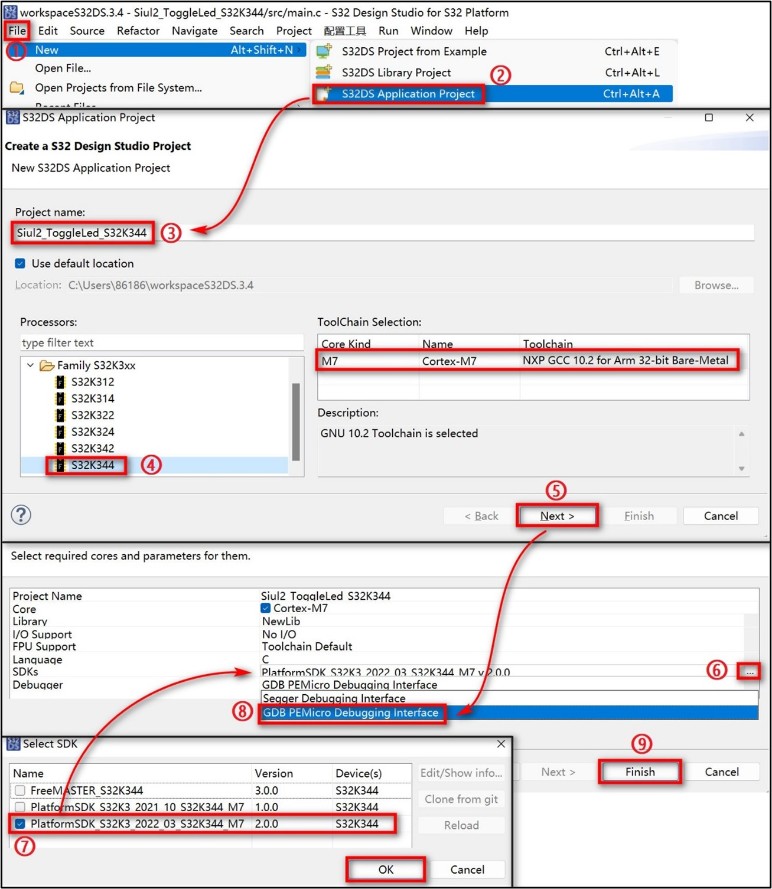The height and width of the screenshot is (889, 772).
Task: Click the S32K314 chip icon
Action: pyautogui.click(x=60, y=399)
